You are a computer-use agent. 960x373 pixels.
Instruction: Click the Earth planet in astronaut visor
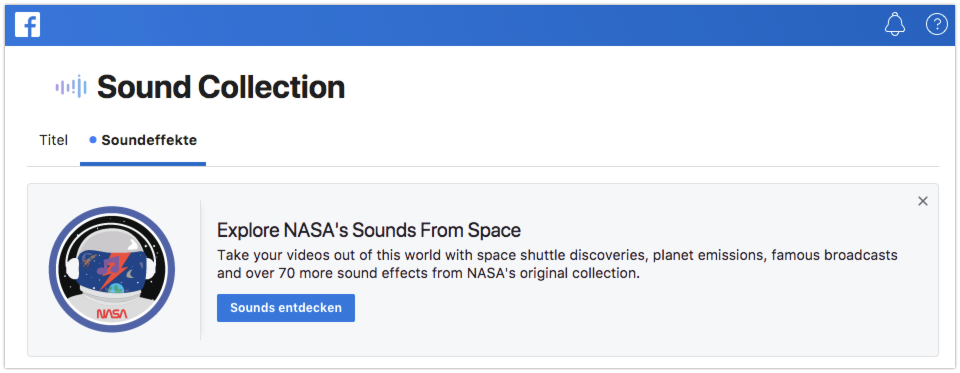pyautogui.click(x=116, y=287)
